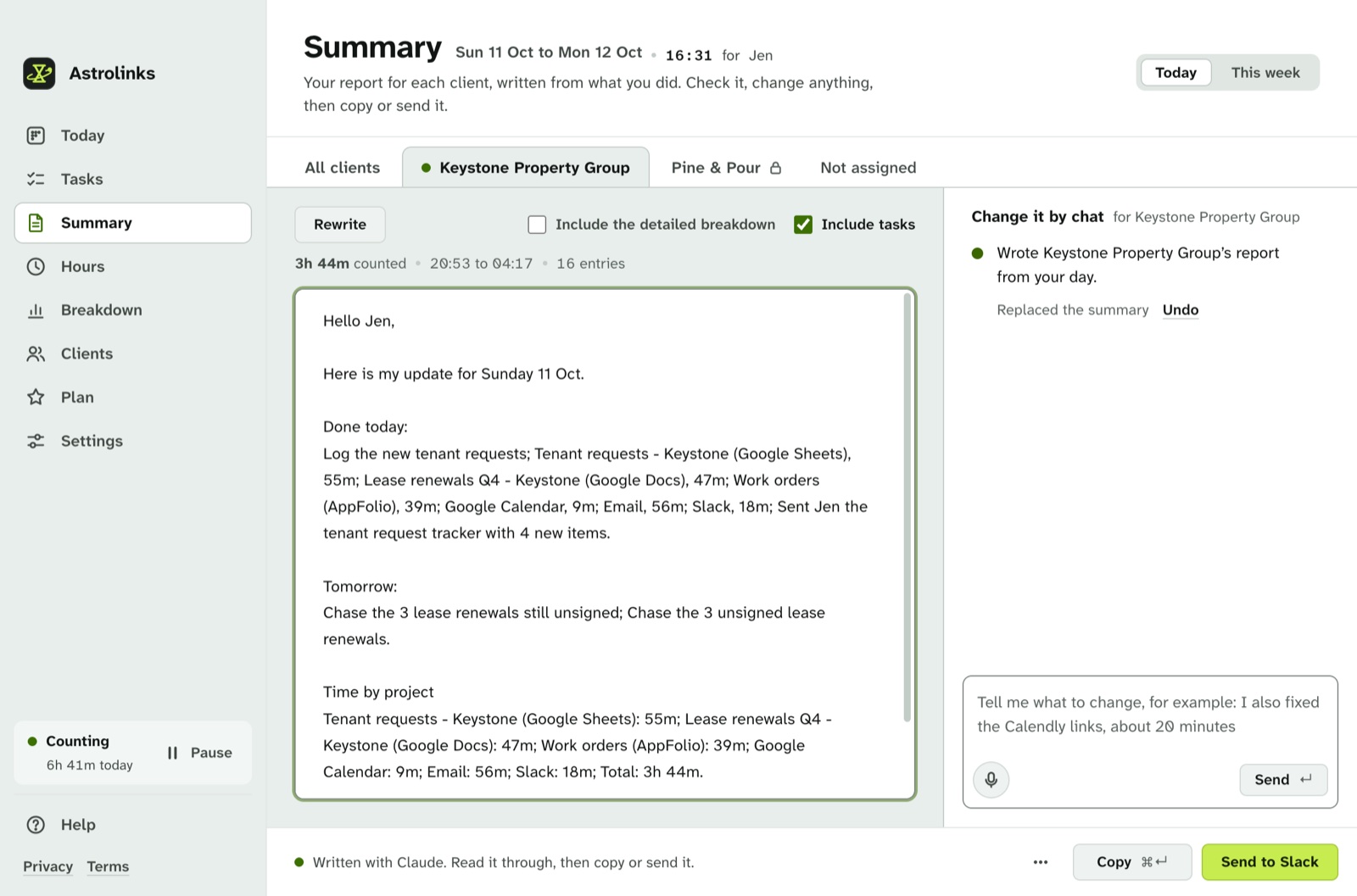Image resolution: width=1357 pixels, height=896 pixels.
Task: Click inside the report text at Hello Jen
Action: pyautogui.click(x=359, y=321)
